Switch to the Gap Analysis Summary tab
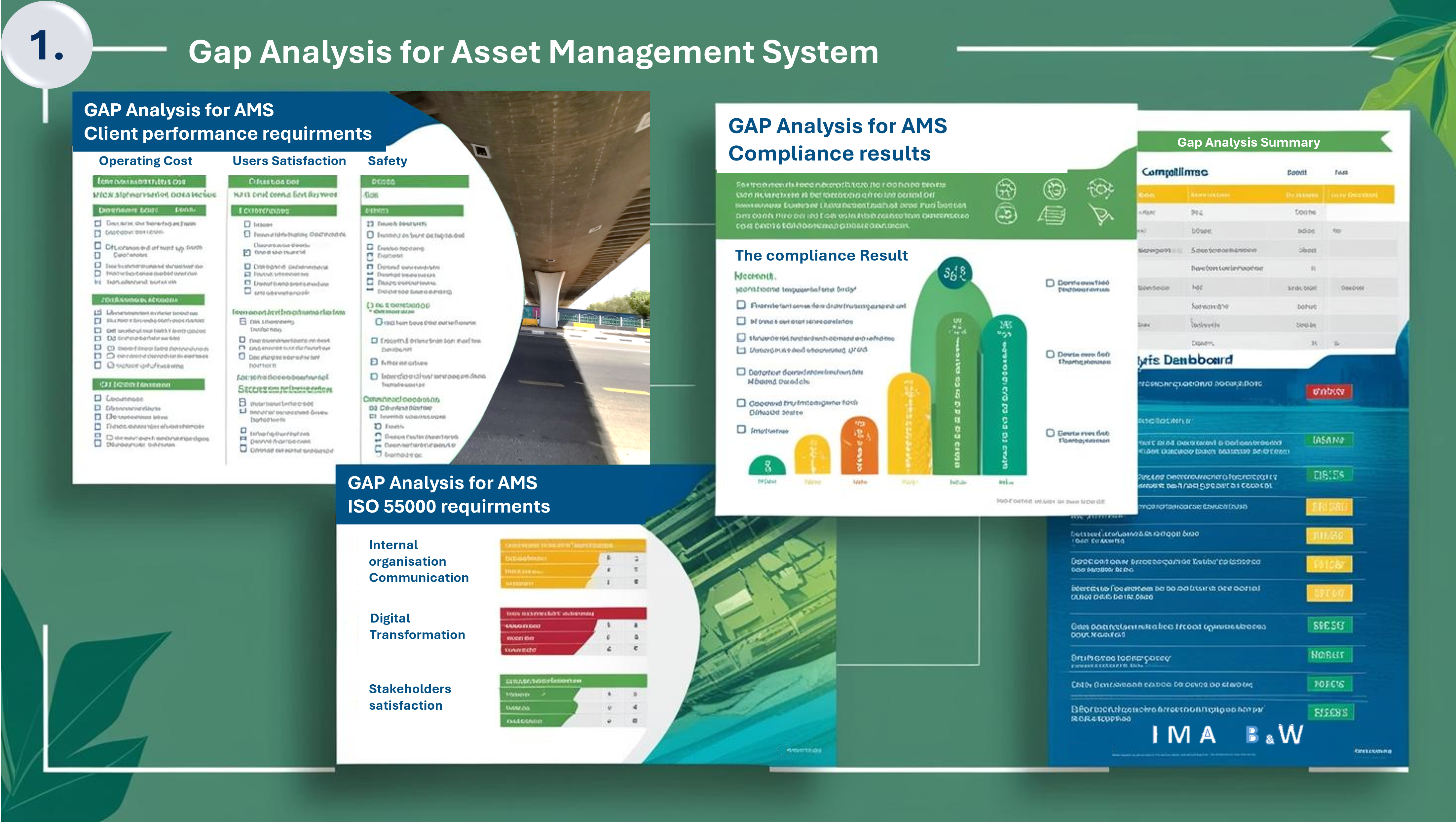This screenshot has height=822, width=1456. (x=1249, y=142)
